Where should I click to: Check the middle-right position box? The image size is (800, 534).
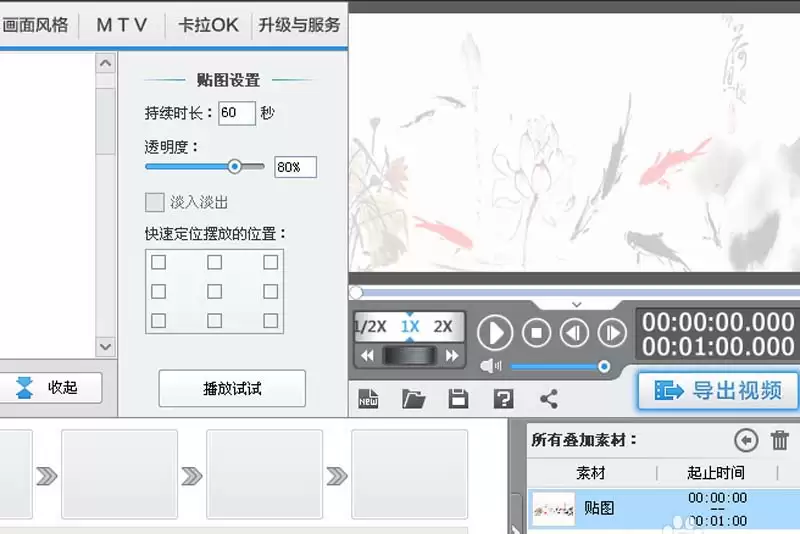pos(270,291)
